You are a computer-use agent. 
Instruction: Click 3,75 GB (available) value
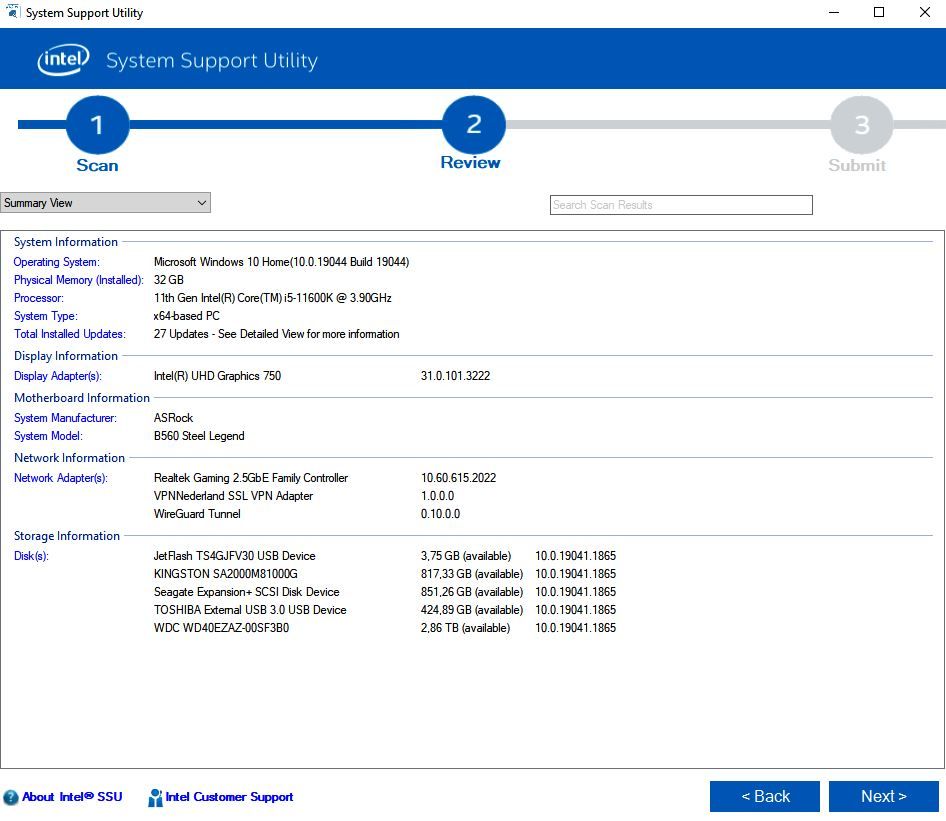point(466,556)
